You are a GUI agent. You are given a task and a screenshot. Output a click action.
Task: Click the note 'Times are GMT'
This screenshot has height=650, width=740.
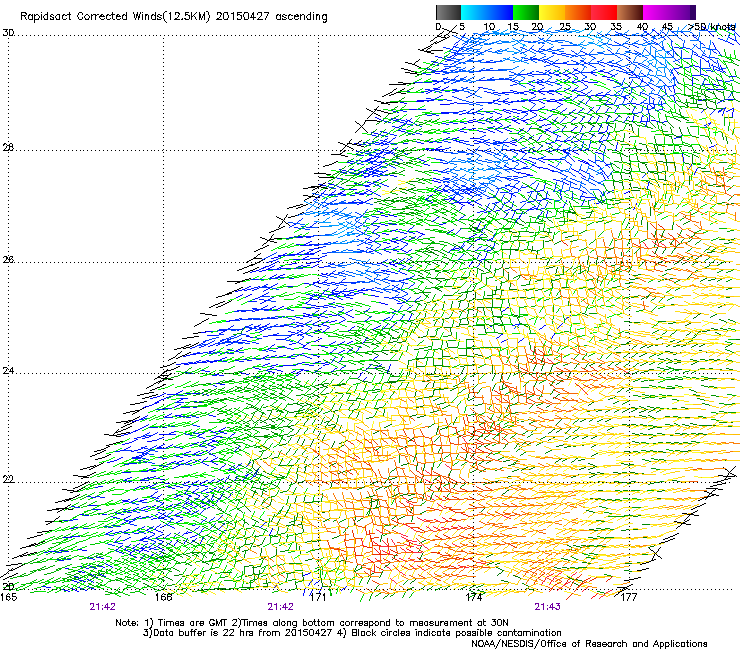click(x=185, y=623)
